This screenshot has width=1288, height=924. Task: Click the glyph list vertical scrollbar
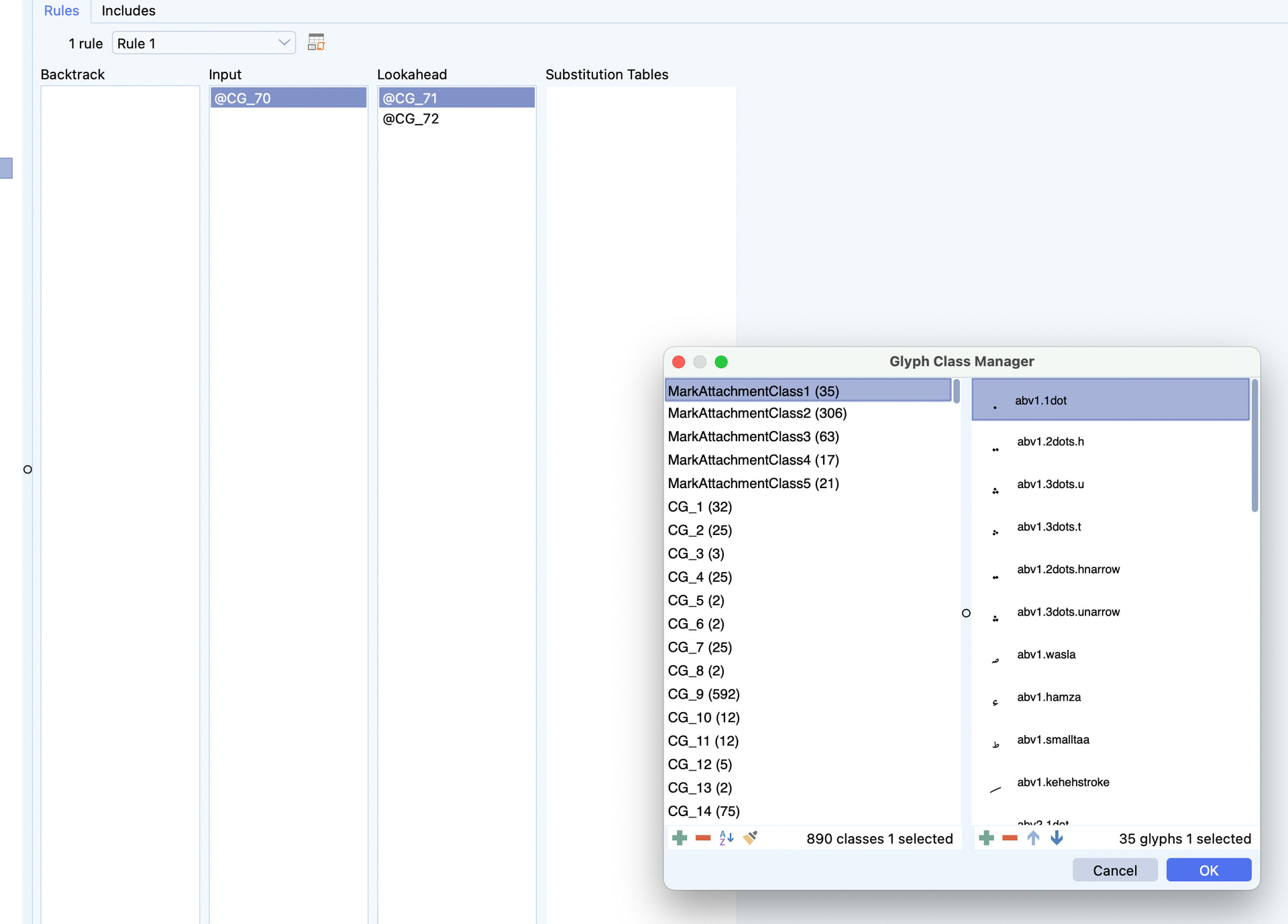pos(1254,446)
